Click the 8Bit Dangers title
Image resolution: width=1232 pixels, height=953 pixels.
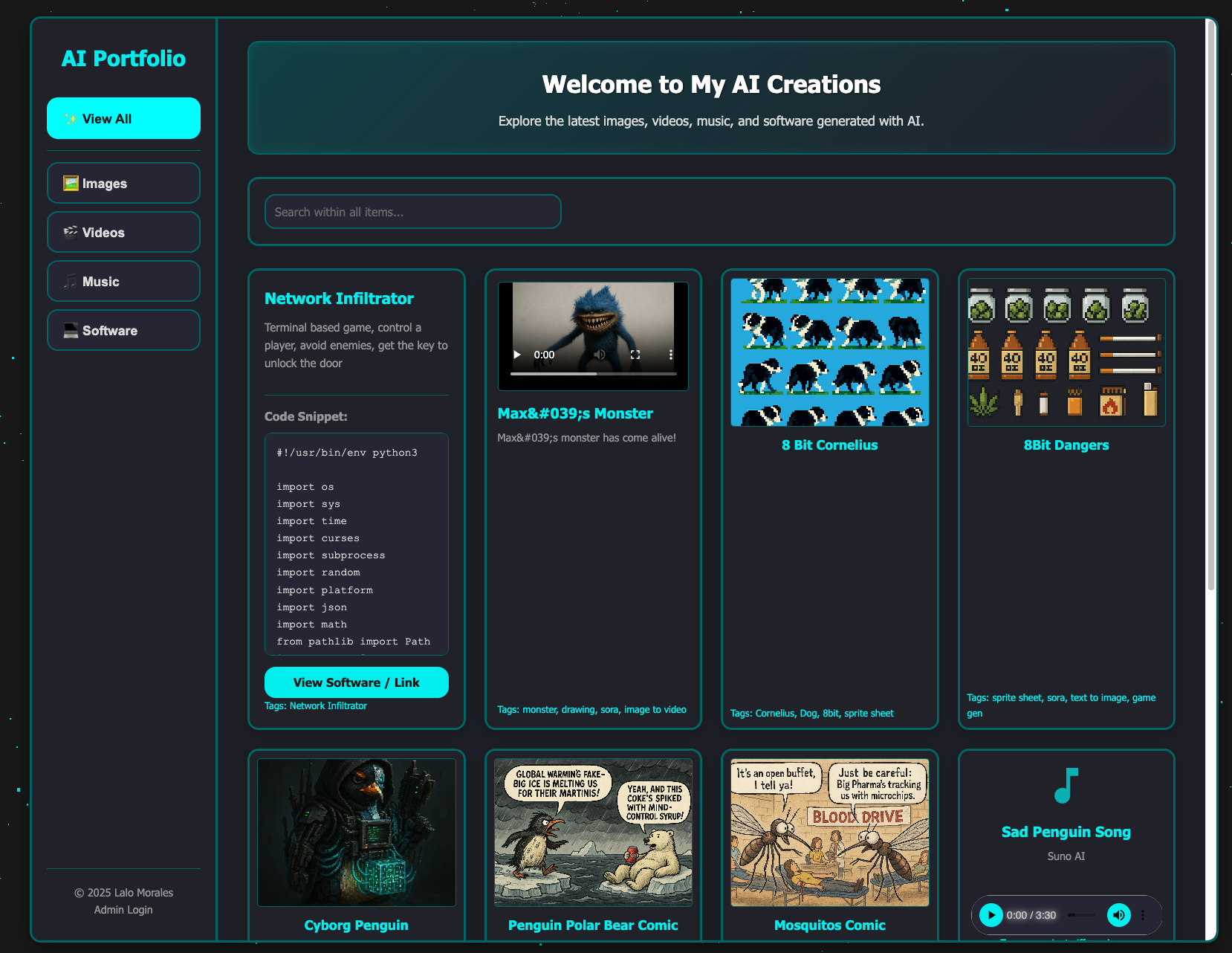click(x=1066, y=445)
